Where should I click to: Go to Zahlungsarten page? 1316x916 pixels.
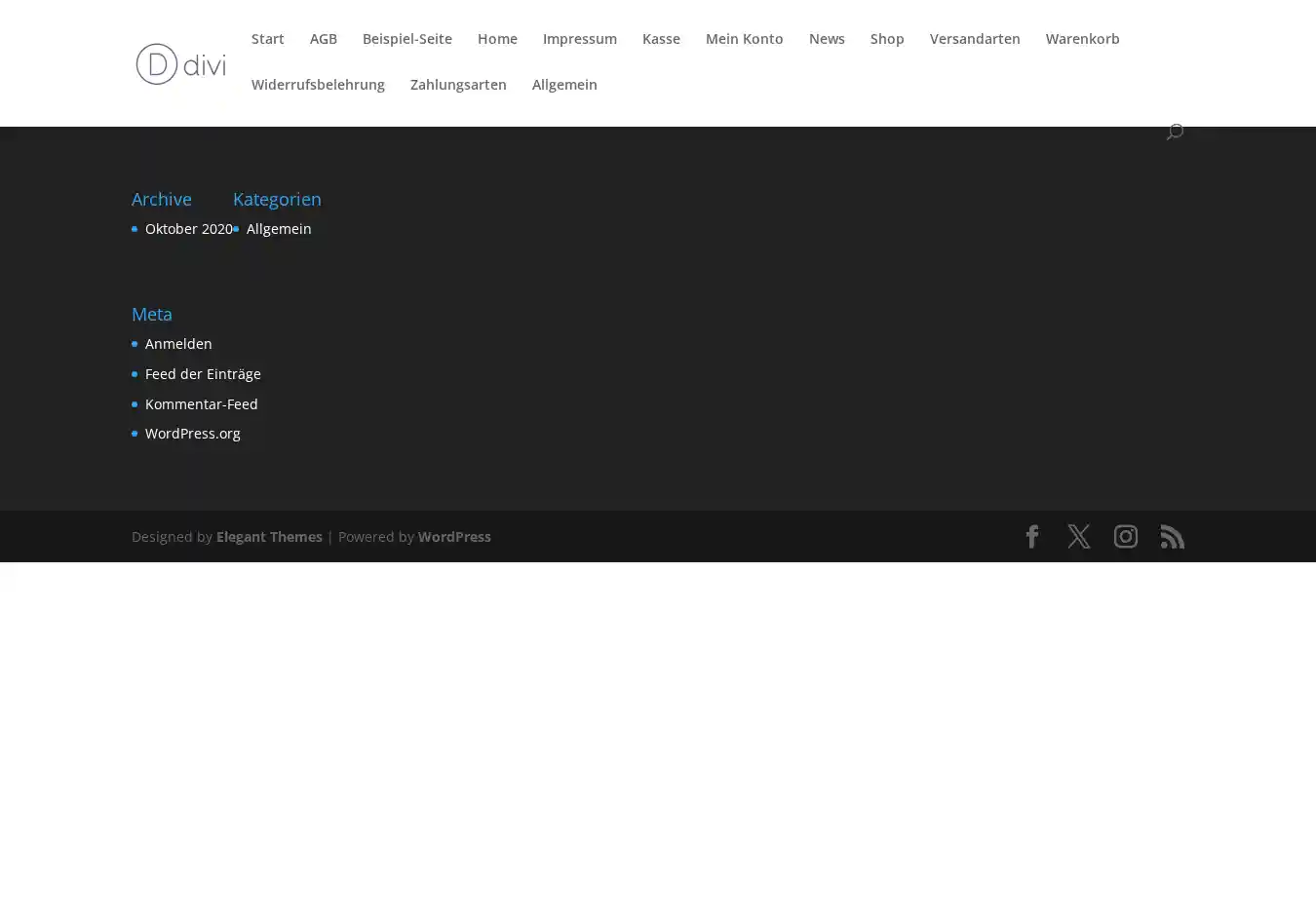(x=458, y=85)
